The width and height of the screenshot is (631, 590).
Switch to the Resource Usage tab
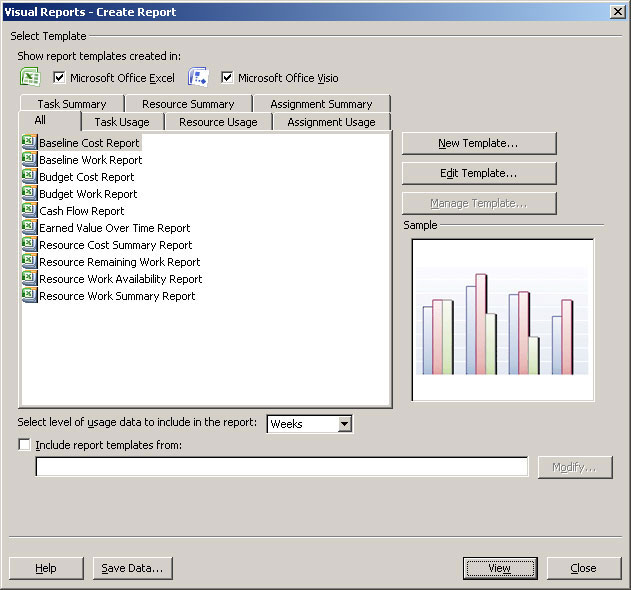218,122
